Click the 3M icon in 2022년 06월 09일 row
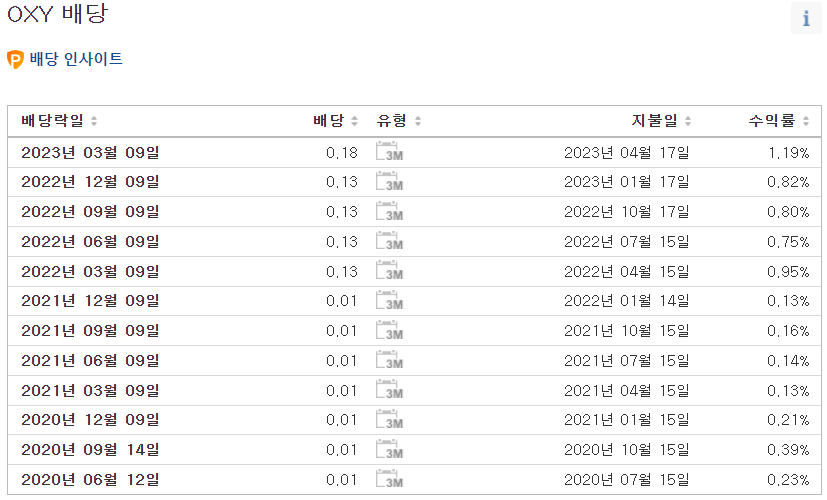Screen dimensions: 827x500 click(x=389, y=241)
